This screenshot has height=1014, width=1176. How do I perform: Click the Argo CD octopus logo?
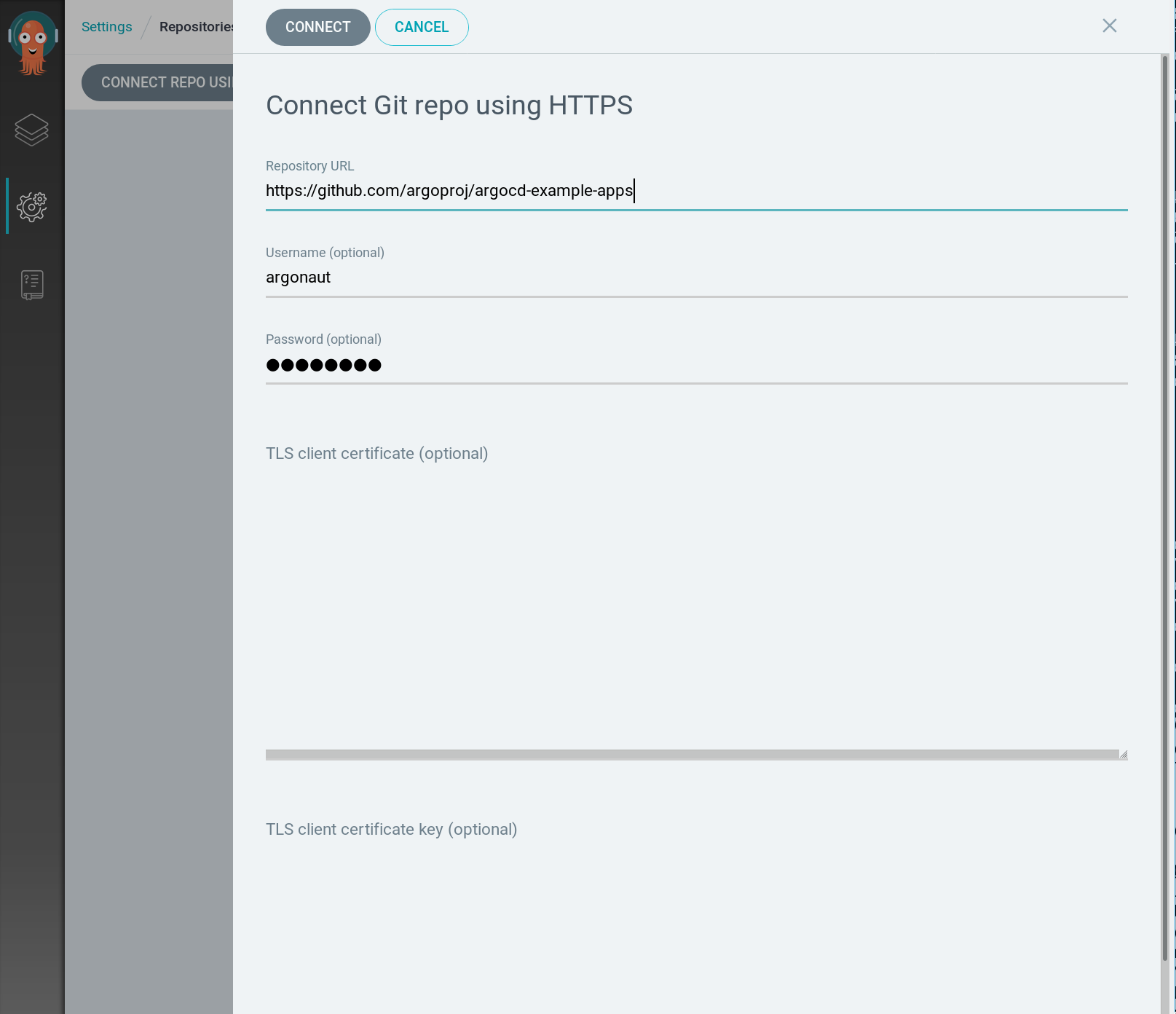[x=32, y=44]
